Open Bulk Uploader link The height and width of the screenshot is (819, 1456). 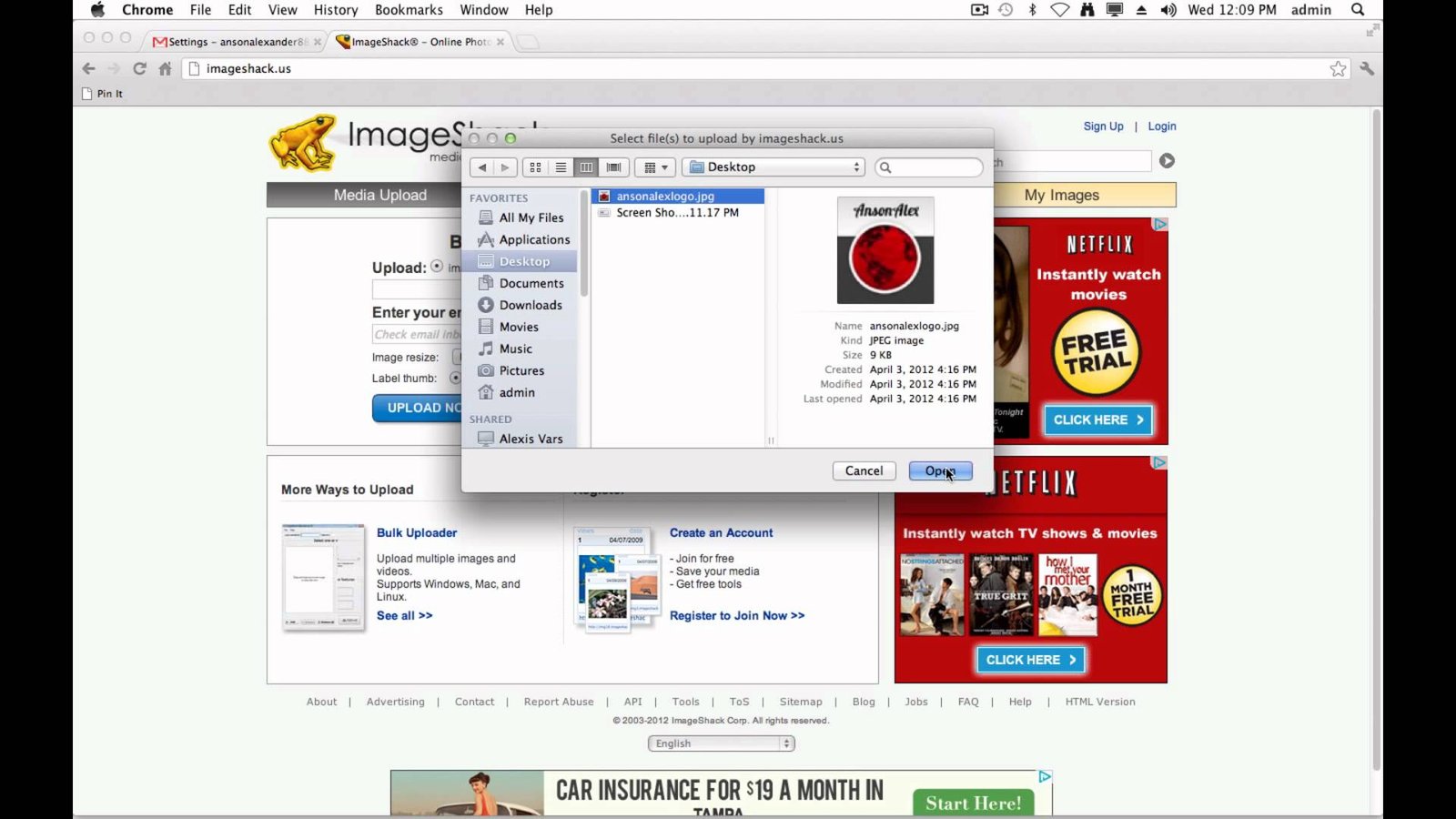tap(417, 533)
